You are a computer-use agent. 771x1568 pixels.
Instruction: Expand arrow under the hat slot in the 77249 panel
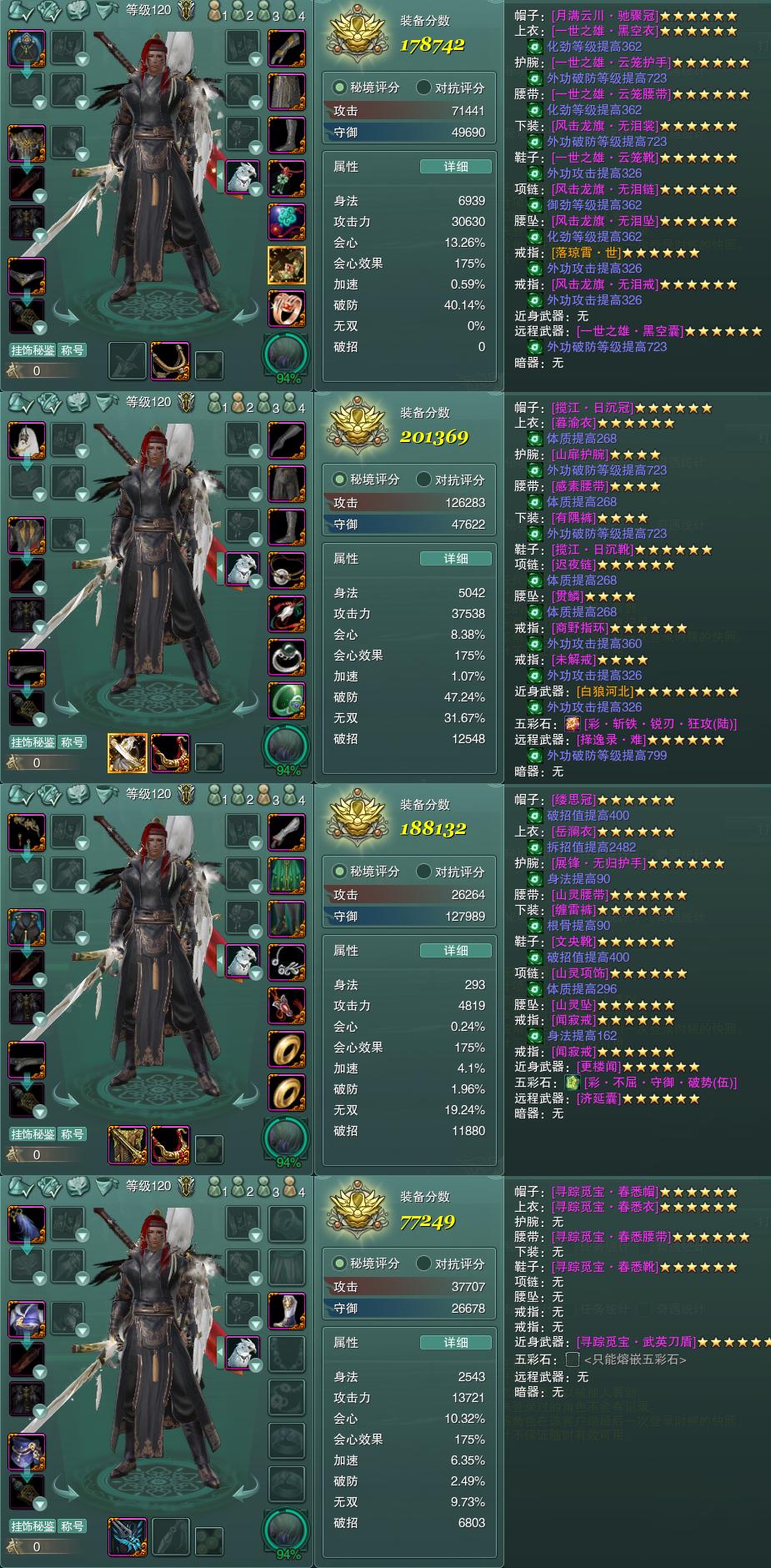coord(28,1249)
